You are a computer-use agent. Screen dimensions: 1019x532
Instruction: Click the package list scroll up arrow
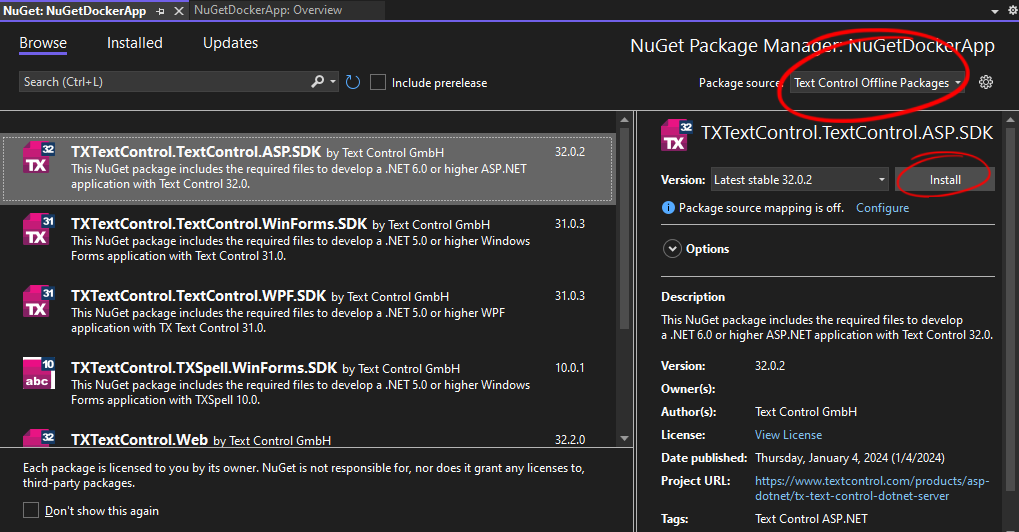point(625,120)
